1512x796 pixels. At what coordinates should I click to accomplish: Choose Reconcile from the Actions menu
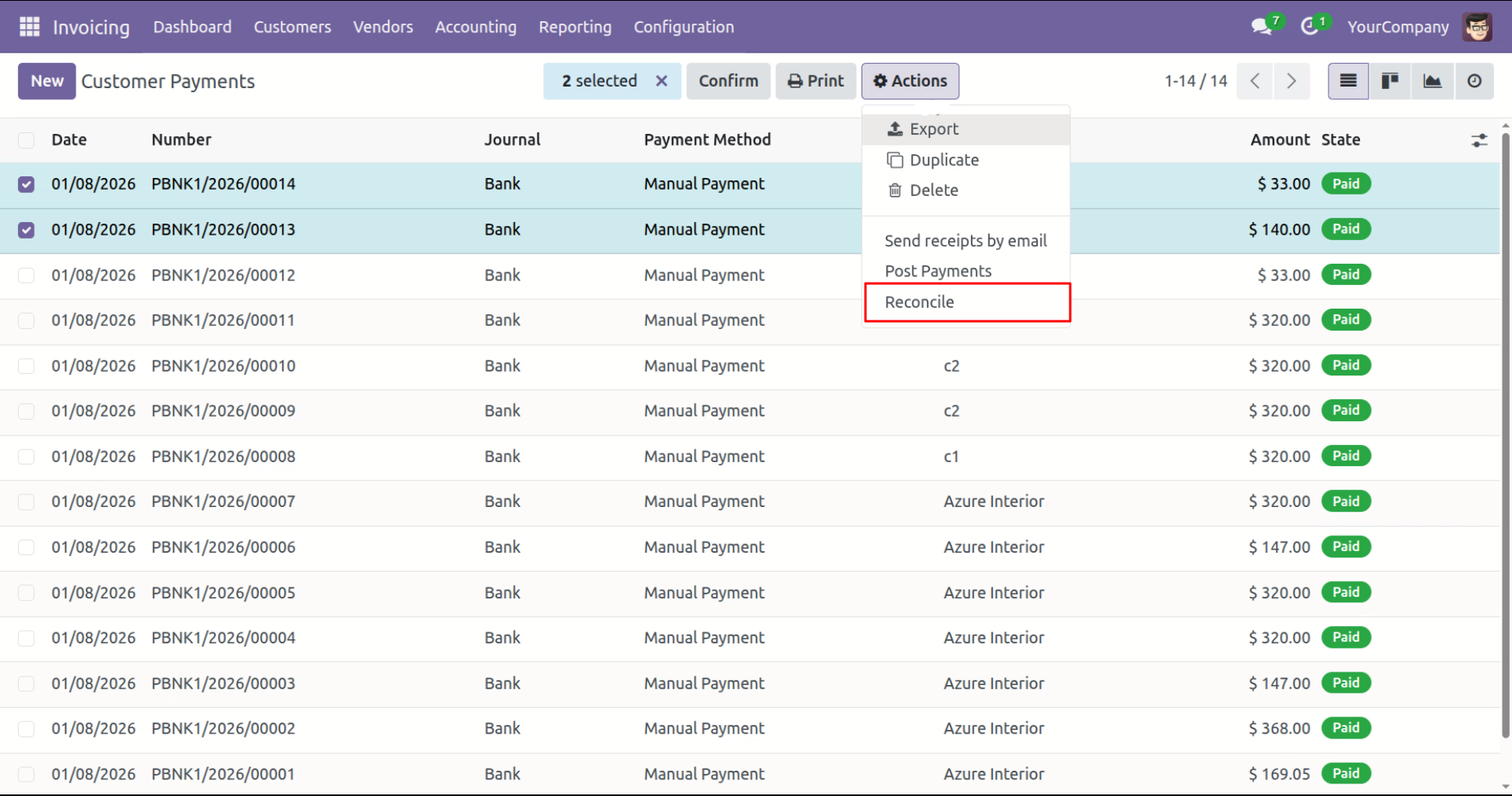click(x=919, y=302)
